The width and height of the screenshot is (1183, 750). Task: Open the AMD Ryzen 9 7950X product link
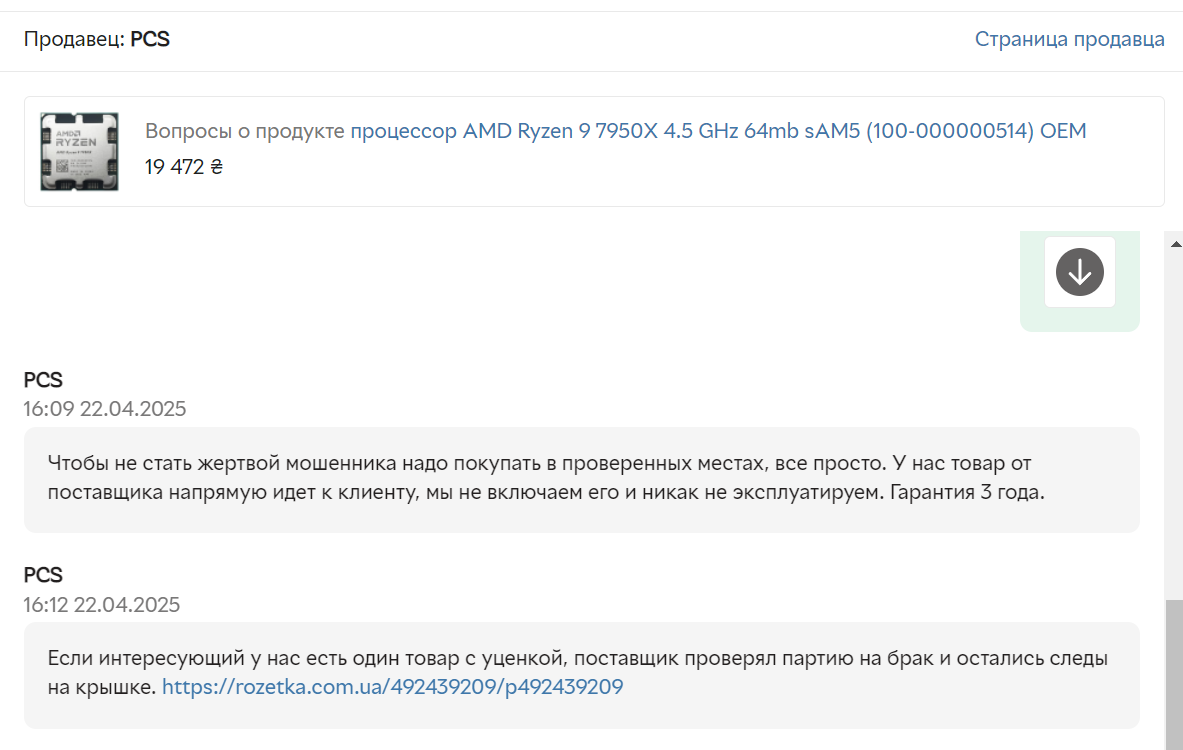(718, 131)
